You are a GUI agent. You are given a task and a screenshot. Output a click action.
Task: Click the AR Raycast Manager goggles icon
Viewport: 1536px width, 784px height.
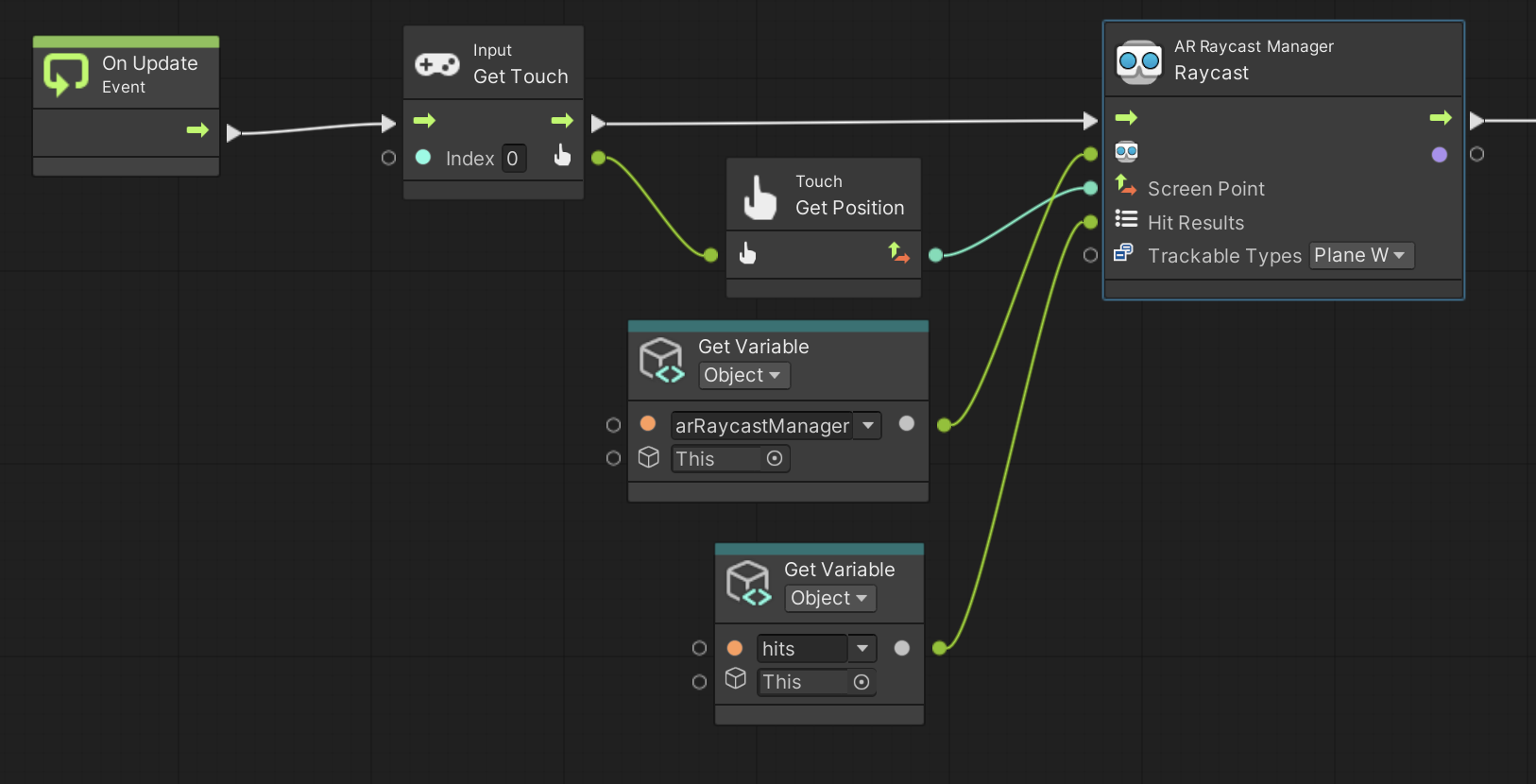click(1138, 62)
